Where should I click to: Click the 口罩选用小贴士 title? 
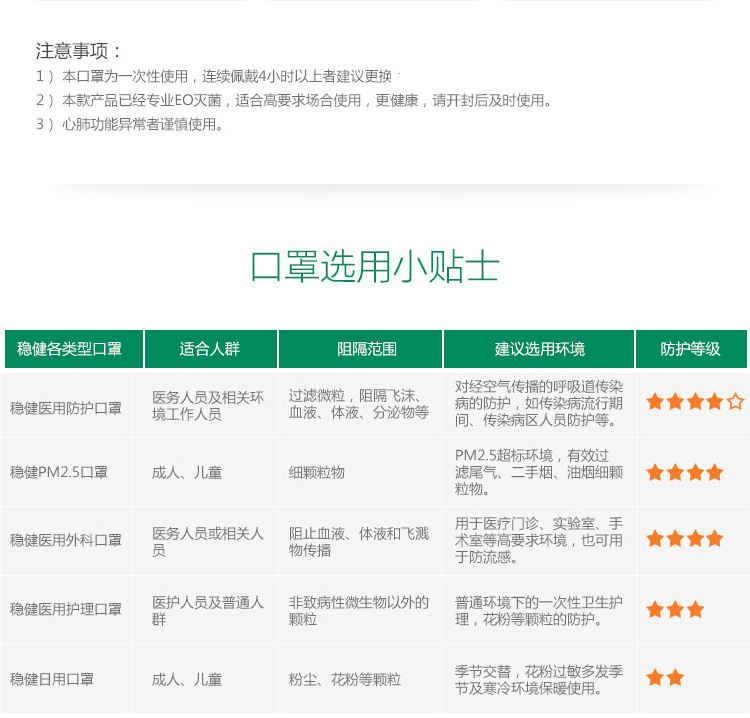click(x=375, y=266)
